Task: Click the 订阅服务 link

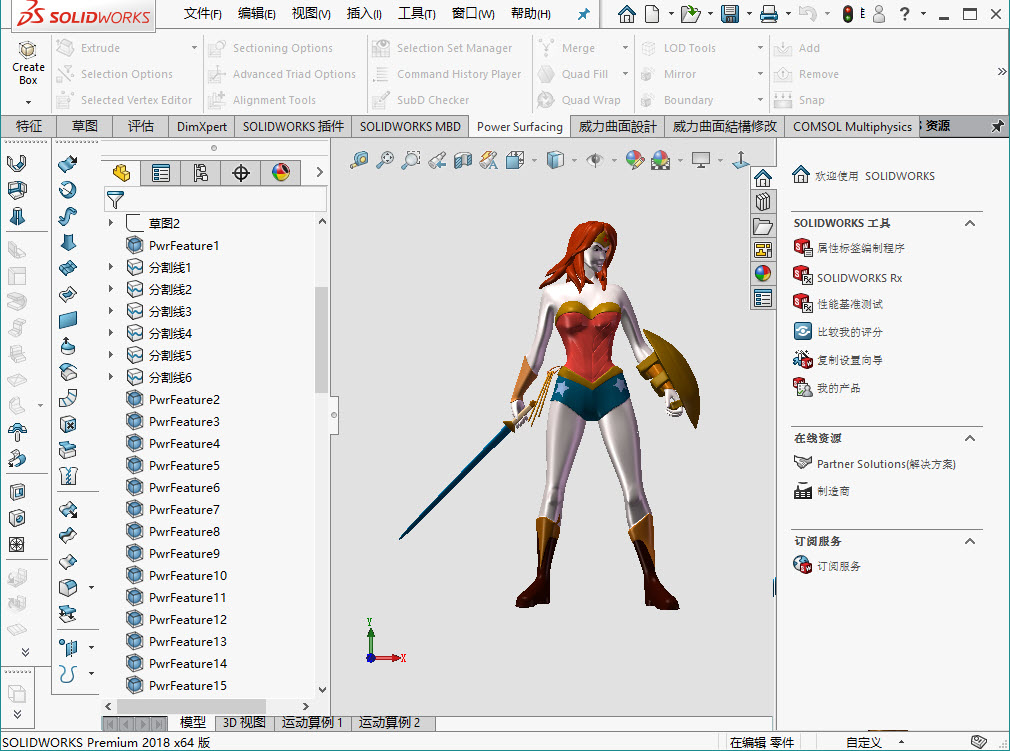Action: (x=839, y=566)
